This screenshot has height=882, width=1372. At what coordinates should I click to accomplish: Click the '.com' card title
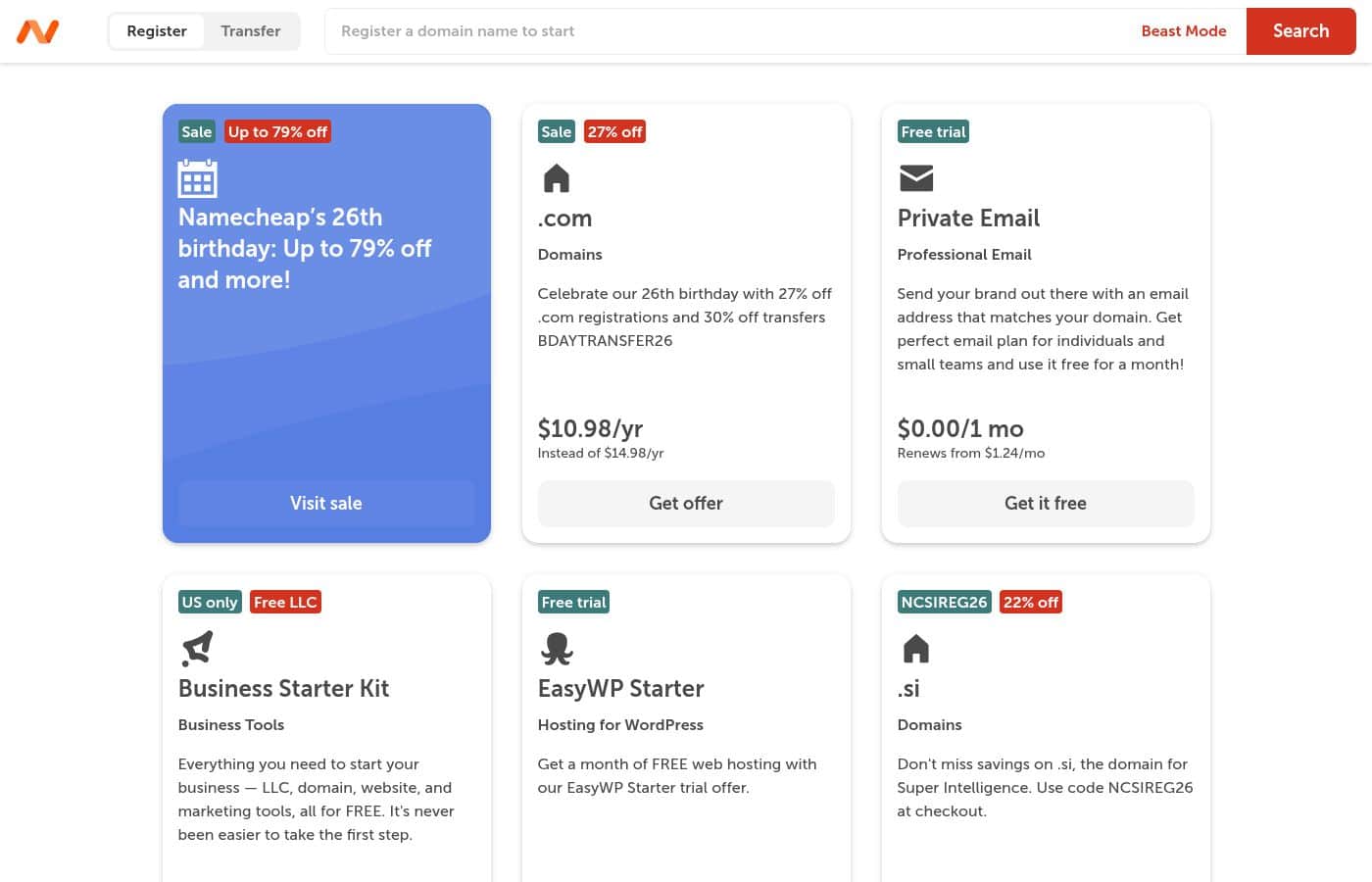click(x=565, y=219)
